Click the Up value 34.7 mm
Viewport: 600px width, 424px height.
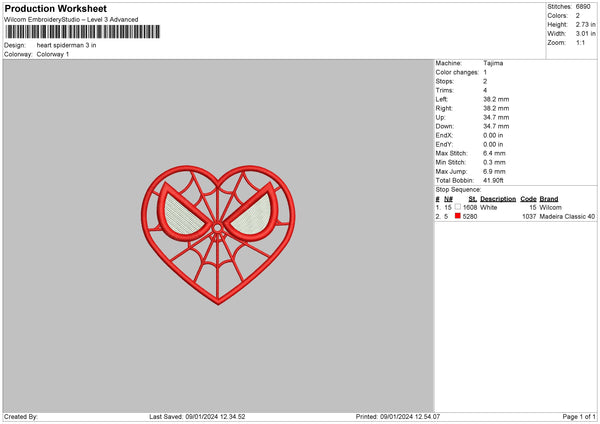(x=496, y=117)
